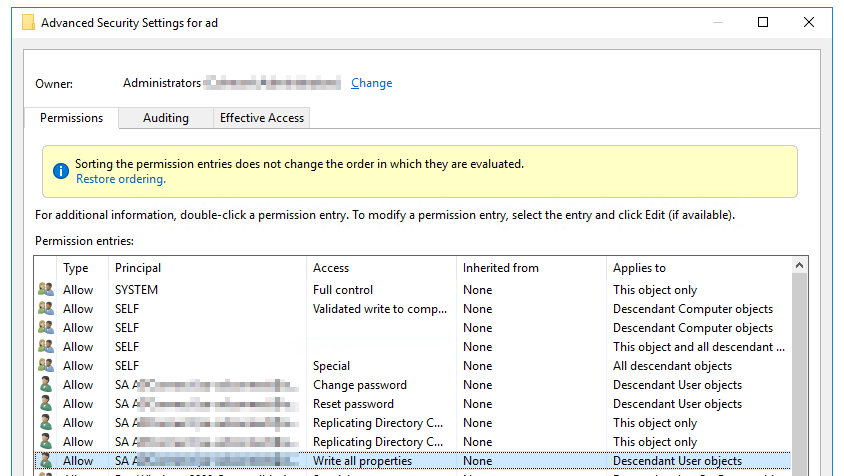Image resolution: width=844 pixels, height=476 pixels.
Task: Sort entries by the Principal column header
Action: [x=138, y=268]
